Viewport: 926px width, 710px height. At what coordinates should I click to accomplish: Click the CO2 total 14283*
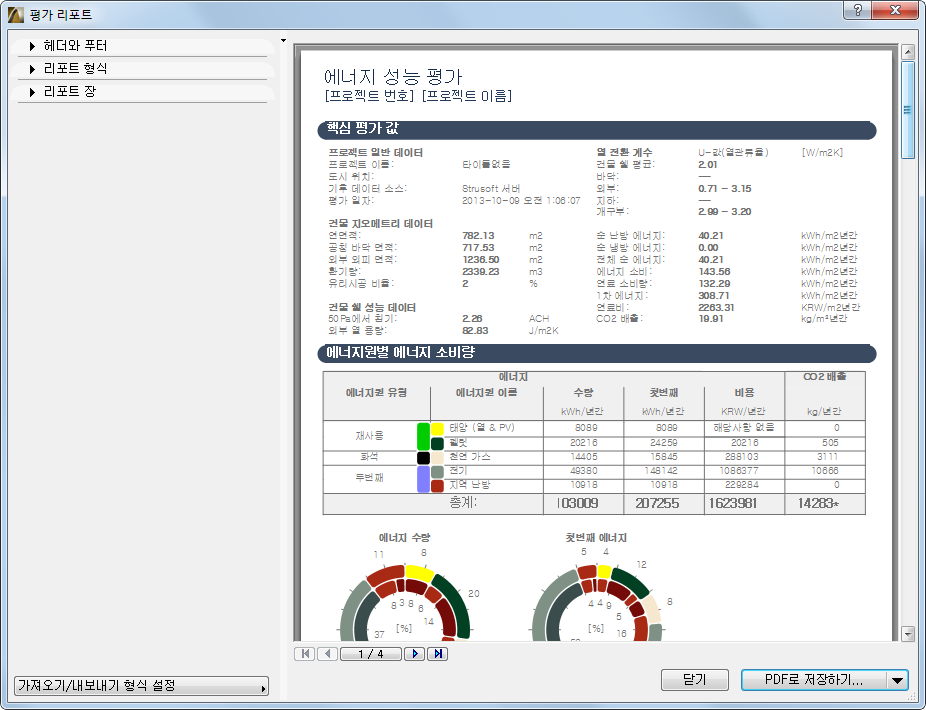[818, 503]
